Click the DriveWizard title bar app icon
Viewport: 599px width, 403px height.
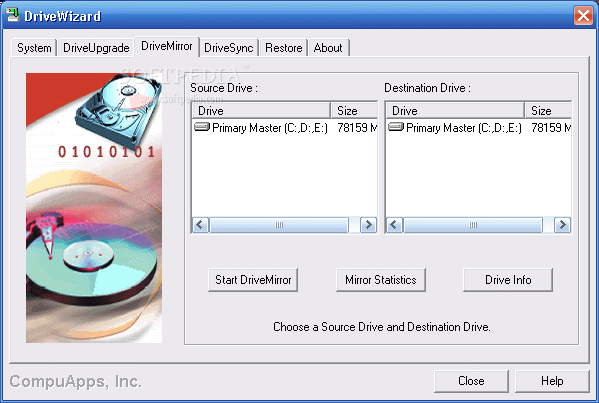pyautogui.click(x=13, y=15)
